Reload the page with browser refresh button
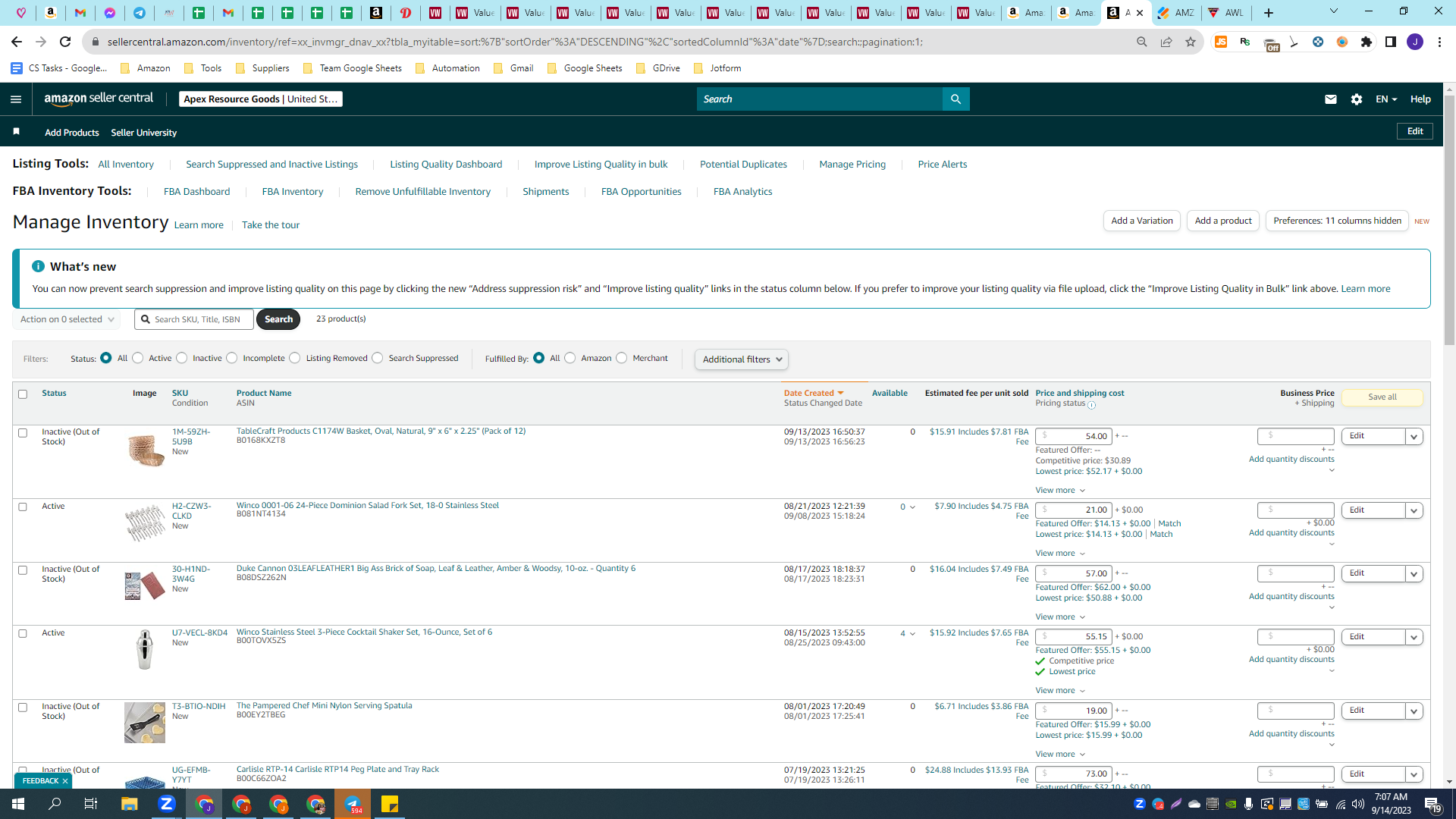 [x=65, y=42]
